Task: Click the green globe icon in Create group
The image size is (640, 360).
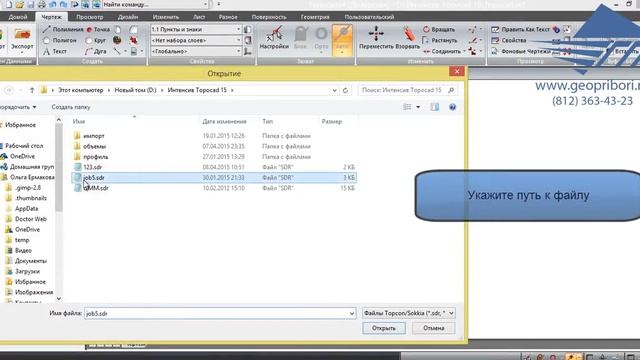Action: point(118,40)
